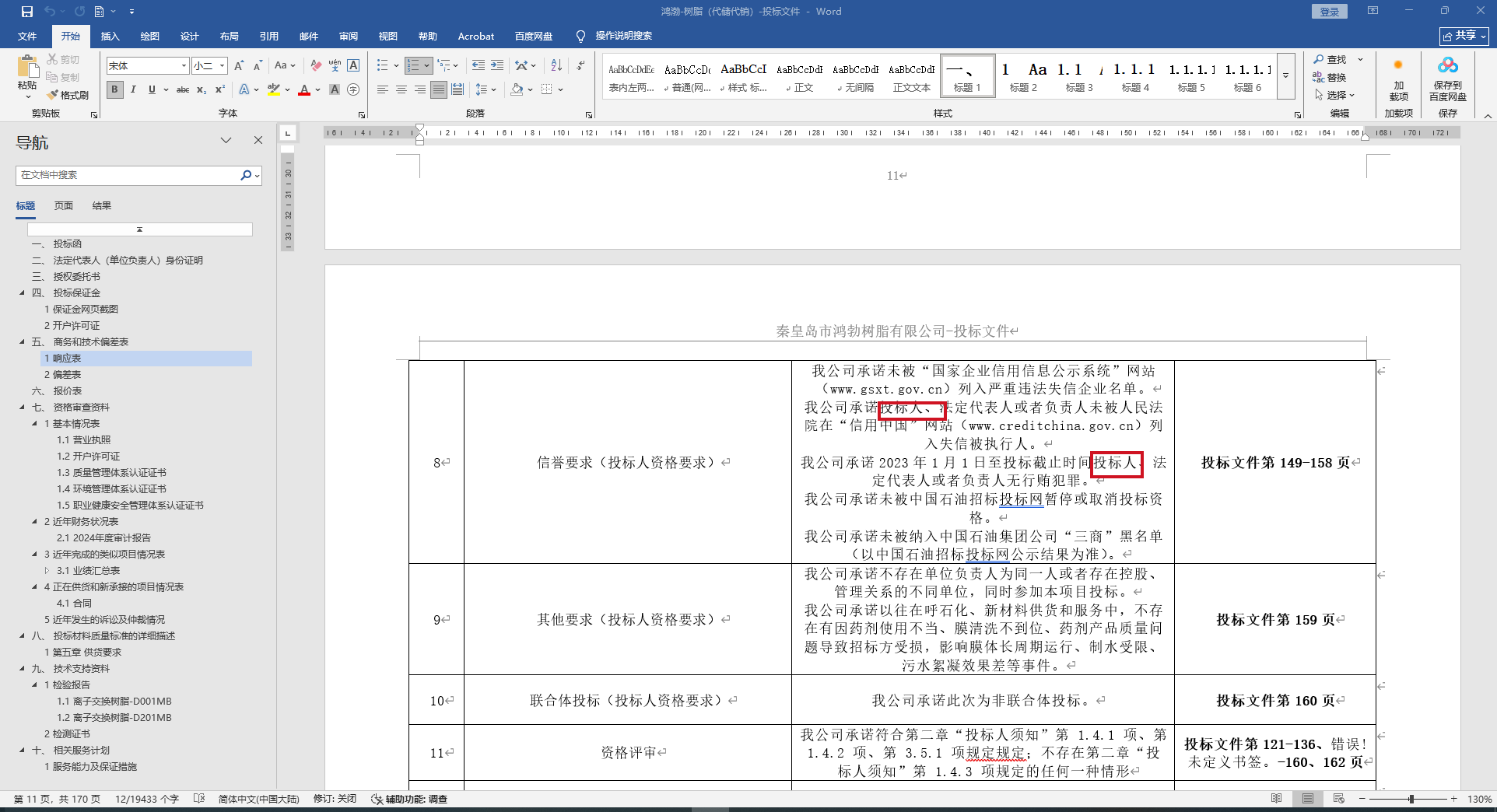Open the 插入 (Insert) ribbon tab

110,37
